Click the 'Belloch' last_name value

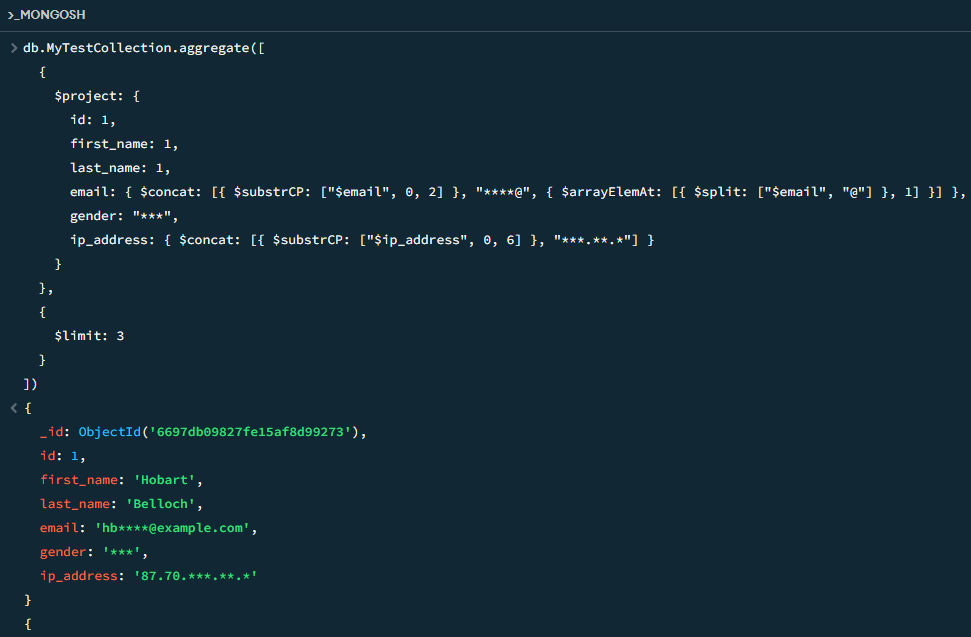coord(161,504)
